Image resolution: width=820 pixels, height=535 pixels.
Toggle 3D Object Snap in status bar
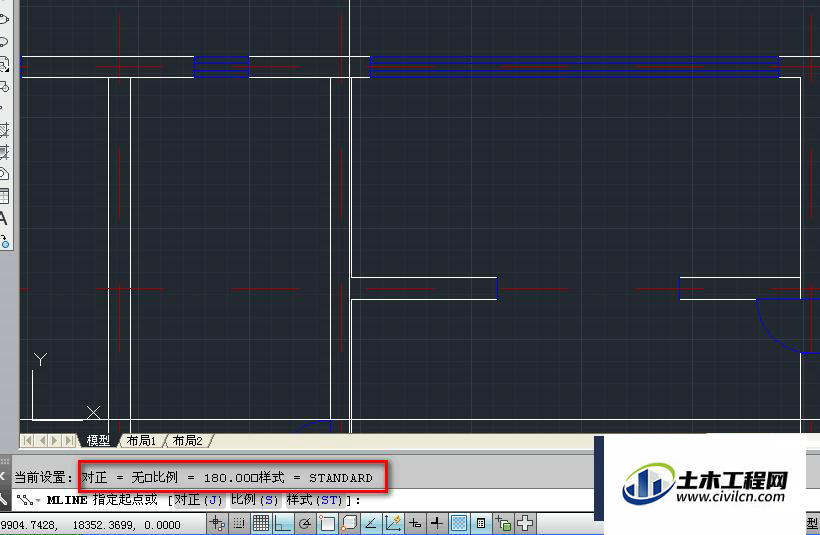click(349, 523)
